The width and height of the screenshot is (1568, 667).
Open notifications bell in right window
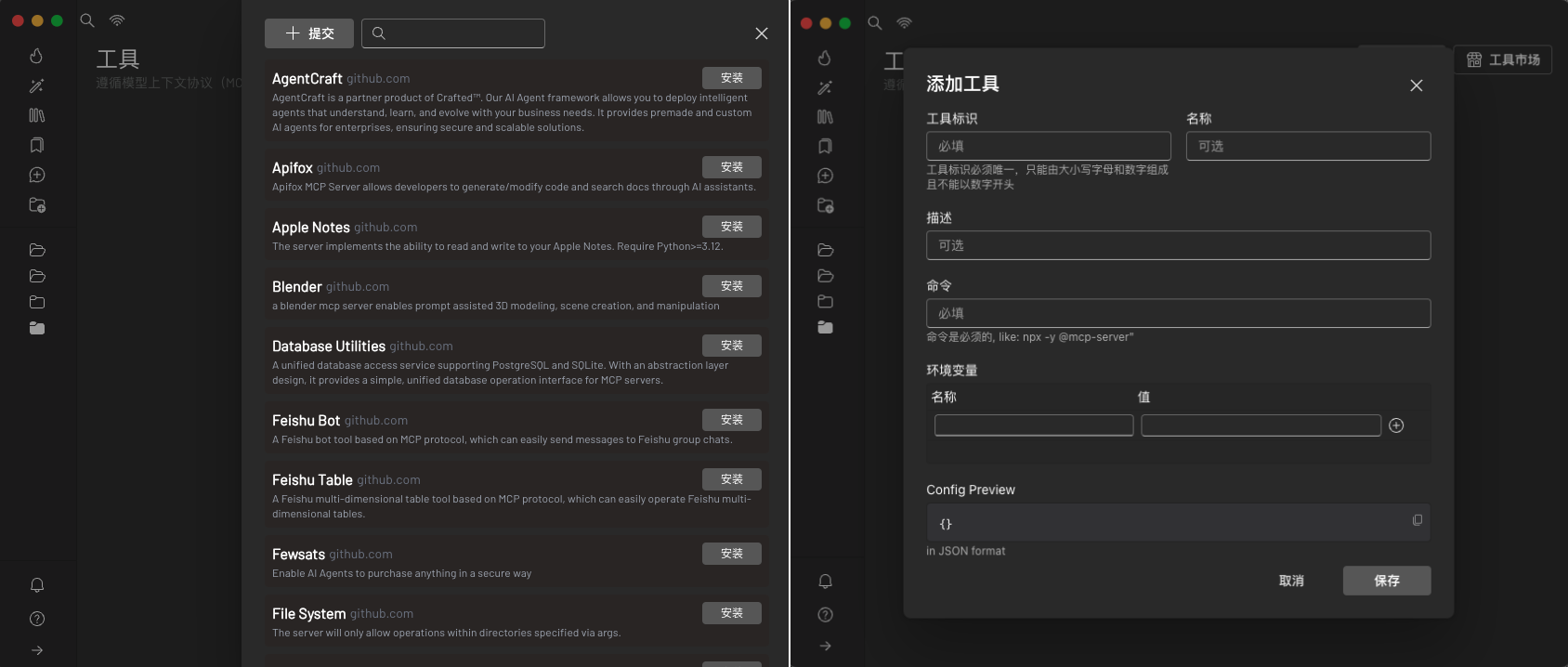tap(825, 582)
